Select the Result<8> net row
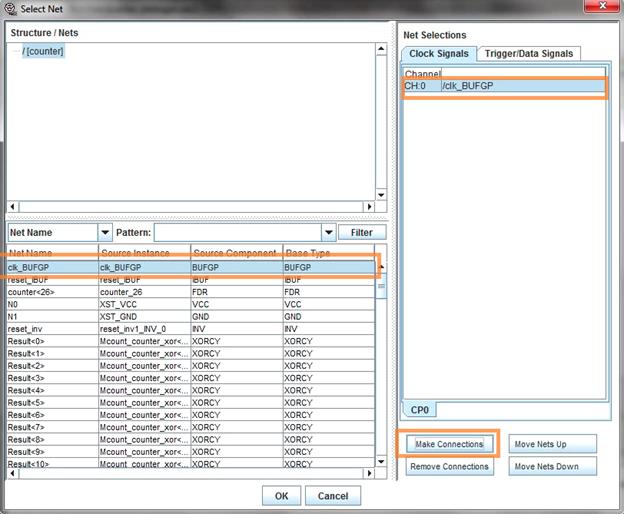This screenshot has height=514, width=624. point(190,440)
